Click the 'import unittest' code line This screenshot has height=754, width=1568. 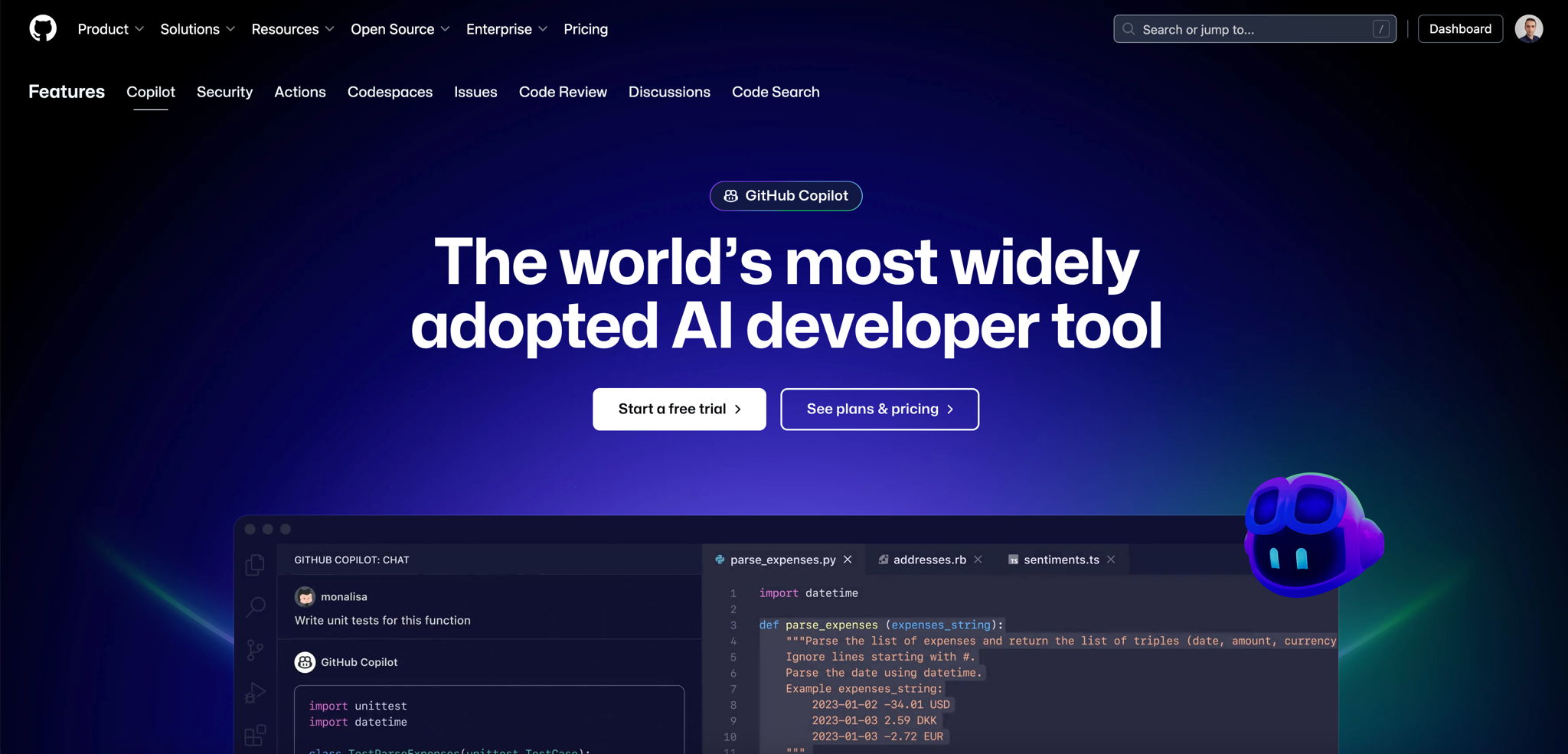(x=358, y=706)
